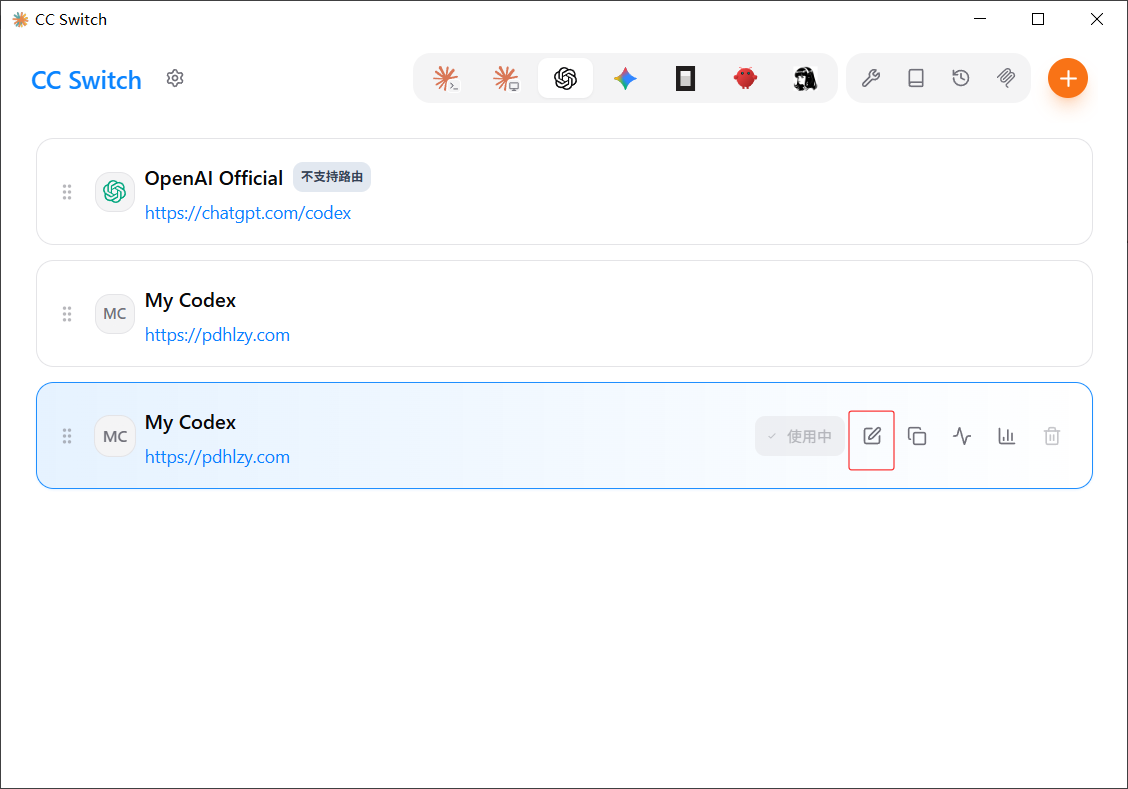Add a new provider with orange plus button
This screenshot has height=789, width=1128.
coord(1068,78)
